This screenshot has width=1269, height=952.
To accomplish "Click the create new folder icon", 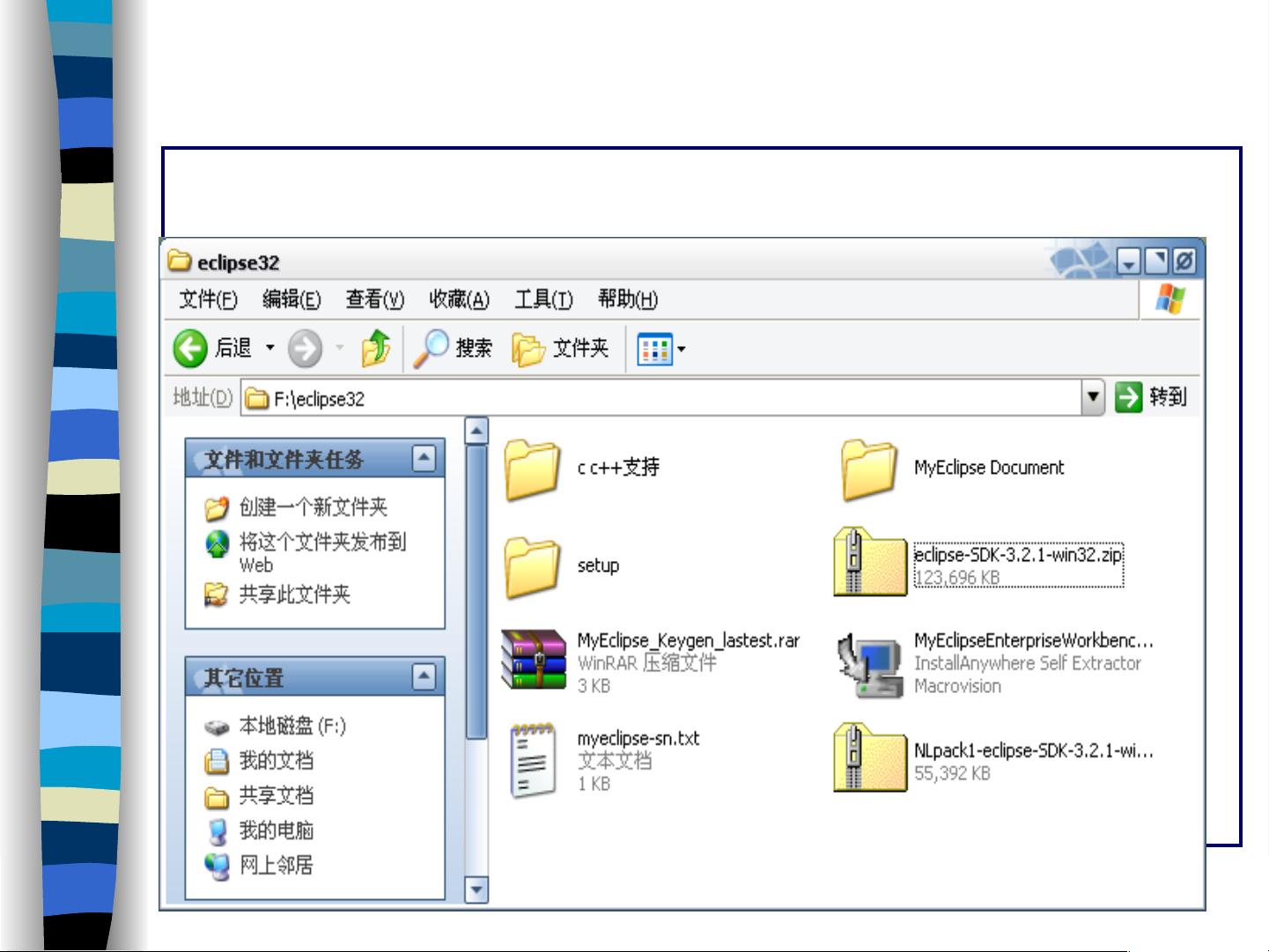I will [x=217, y=508].
